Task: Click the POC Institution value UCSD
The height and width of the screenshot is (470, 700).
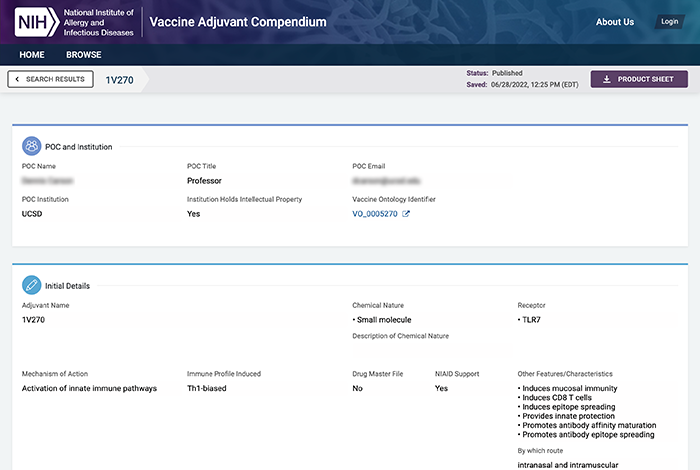Action: pos(32,214)
